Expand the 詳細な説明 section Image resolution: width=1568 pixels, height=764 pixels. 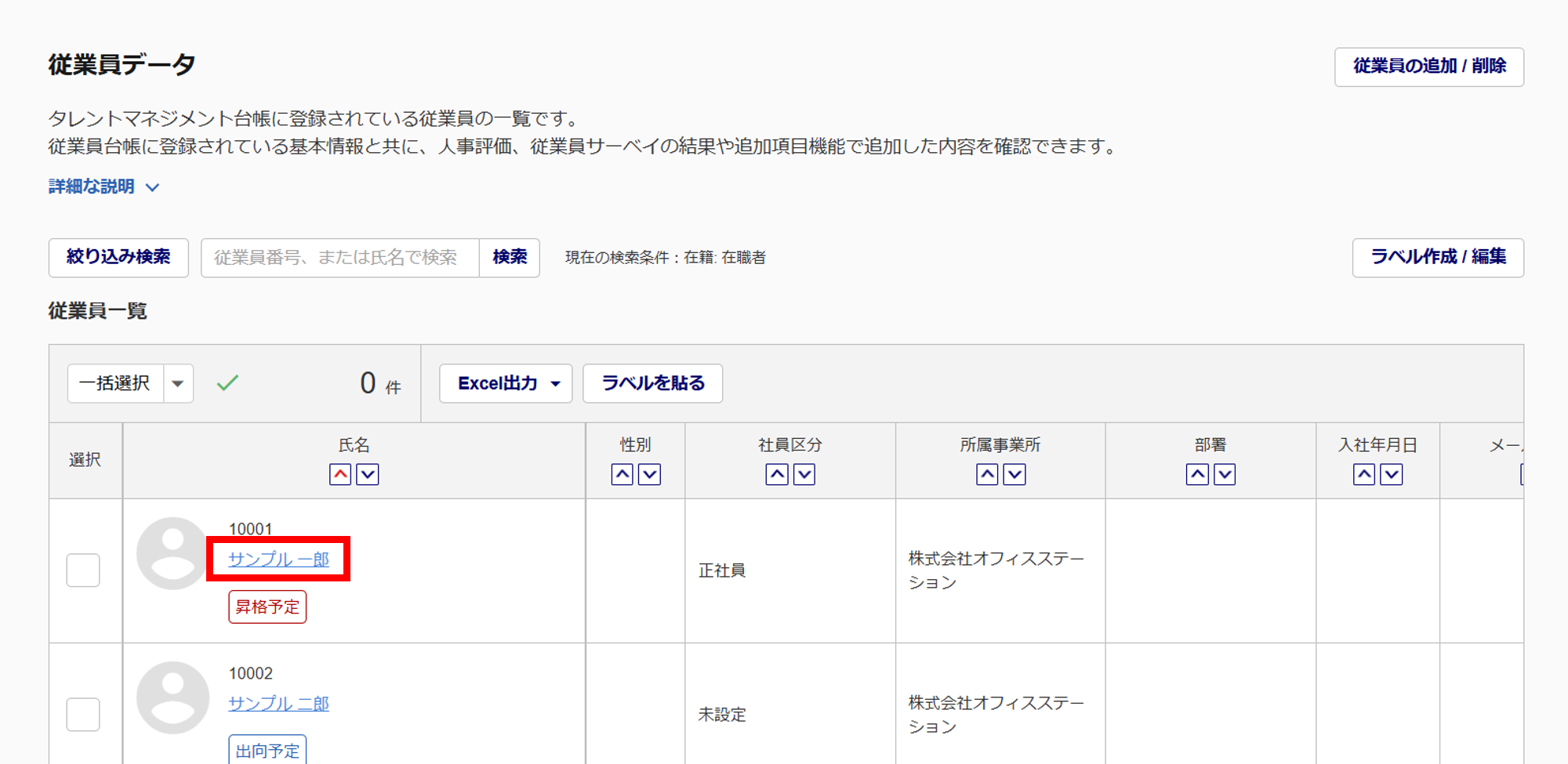click(103, 186)
